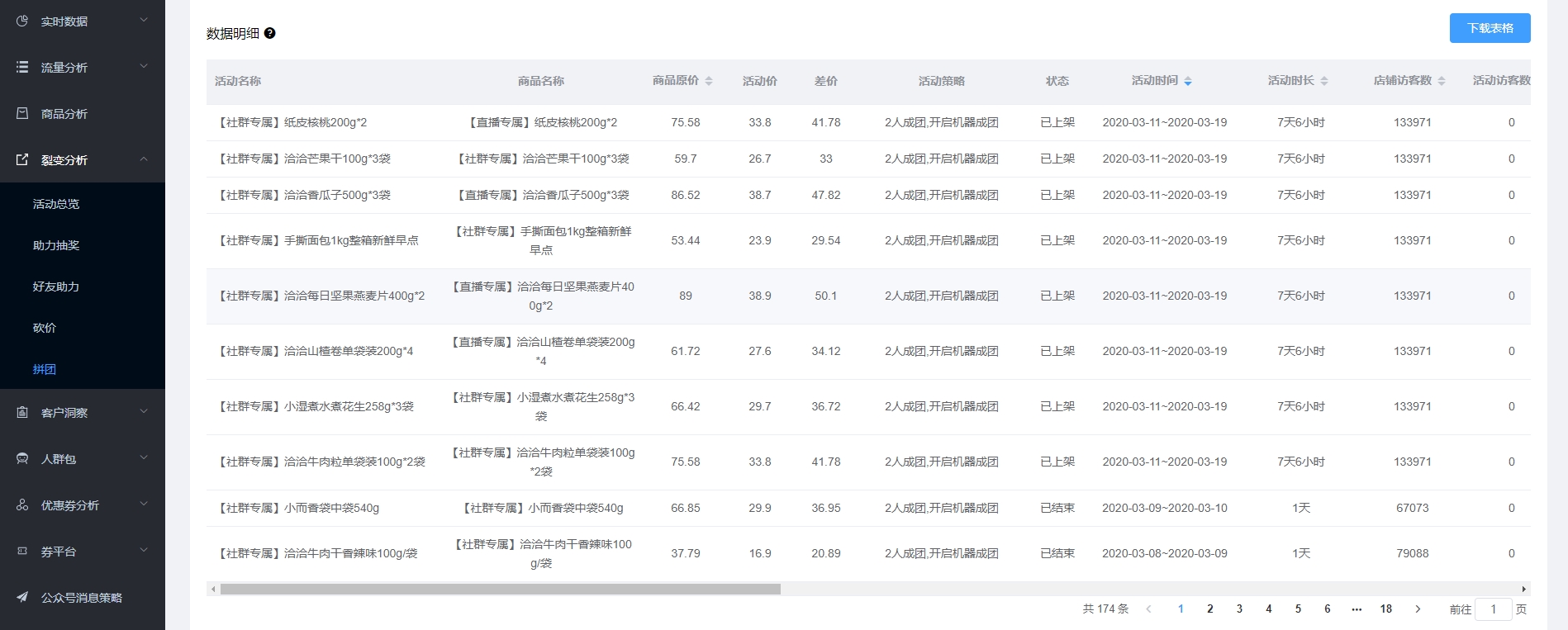Image resolution: width=1568 pixels, height=630 pixels.
Task: Expand the 券平台 submenu chevron
Action: click(144, 550)
